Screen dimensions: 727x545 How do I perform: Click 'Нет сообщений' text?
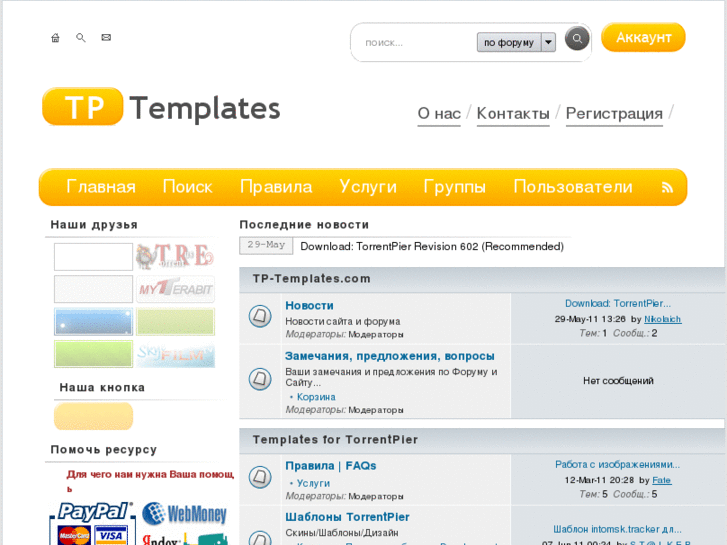click(618, 381)
